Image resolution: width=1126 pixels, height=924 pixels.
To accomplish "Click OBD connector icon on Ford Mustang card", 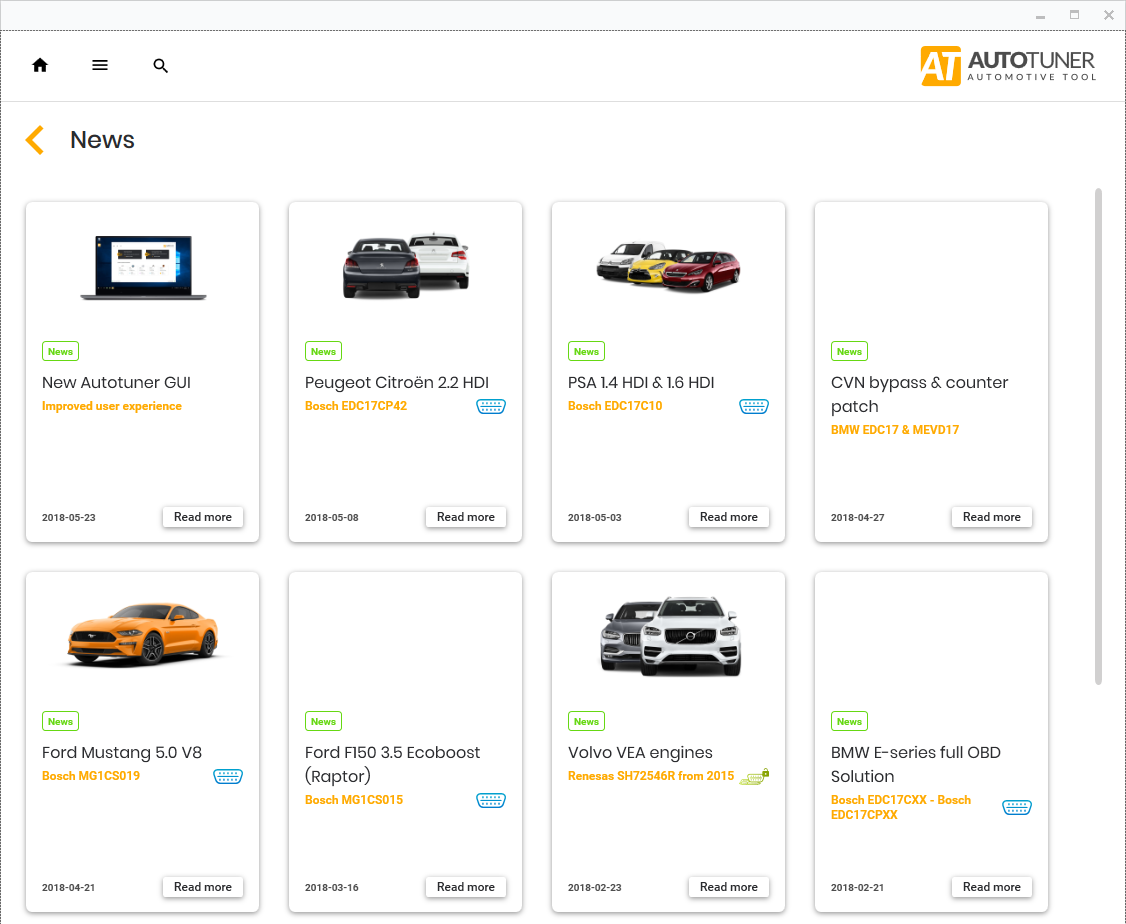I will [228, 776].
